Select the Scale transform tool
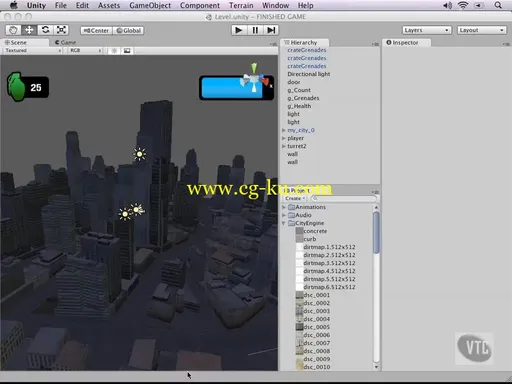Viewport: 512px width, 384px height. point(61,30)
